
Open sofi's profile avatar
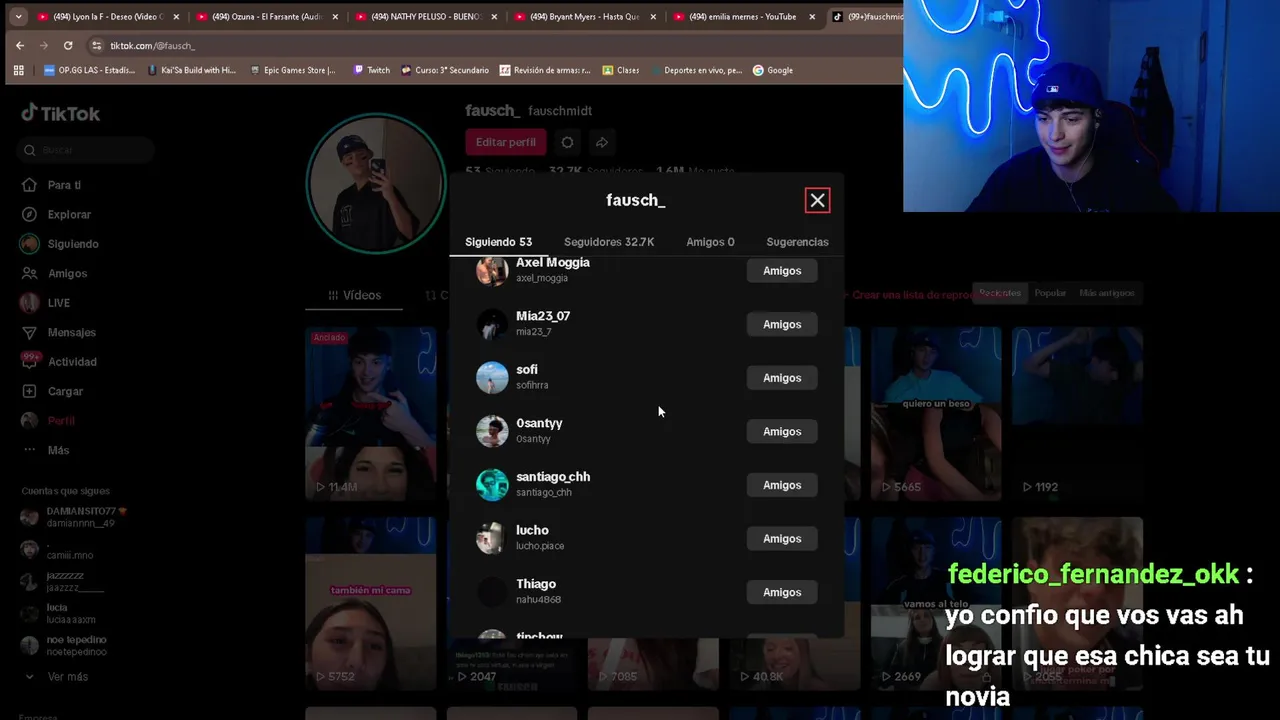pos(491,377)
